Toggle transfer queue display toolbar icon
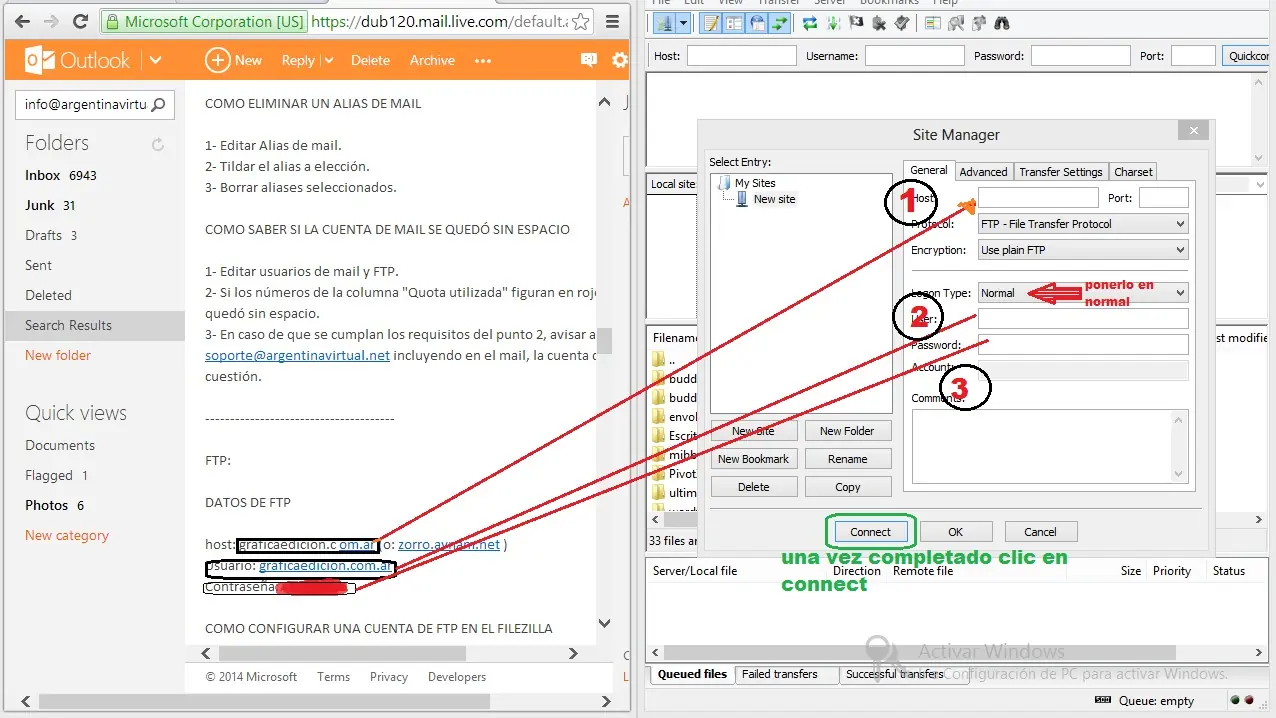Viewport: 1276px width, 718px height. click(x=780, y=23)
